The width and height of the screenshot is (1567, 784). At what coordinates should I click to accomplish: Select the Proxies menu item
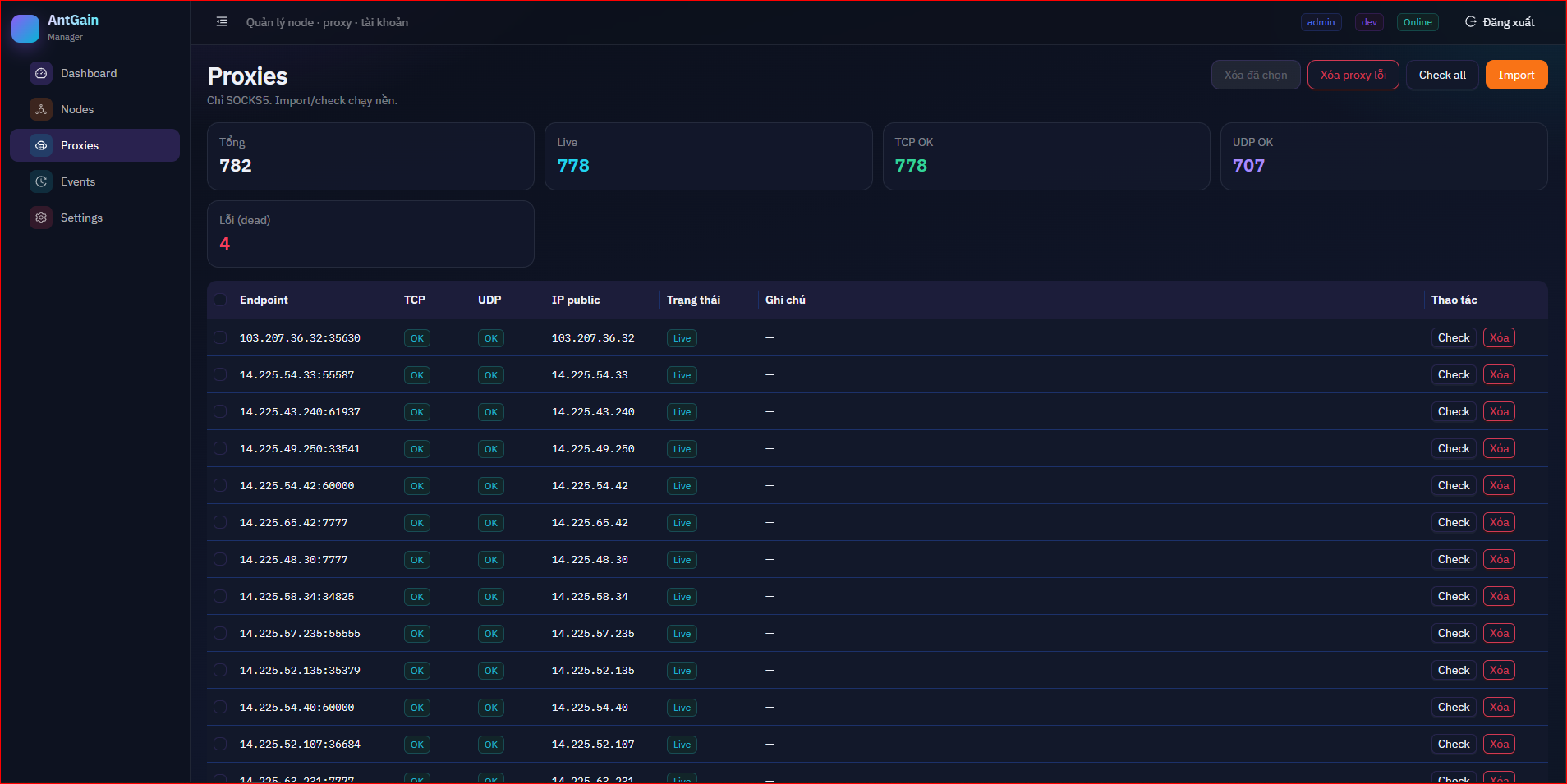coord(94,145)
